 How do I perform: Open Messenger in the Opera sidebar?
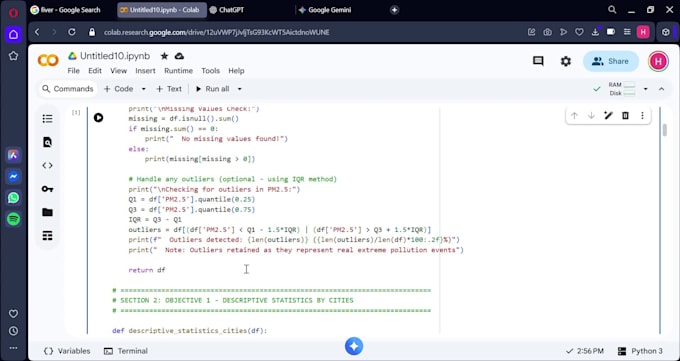click(13, 176)
